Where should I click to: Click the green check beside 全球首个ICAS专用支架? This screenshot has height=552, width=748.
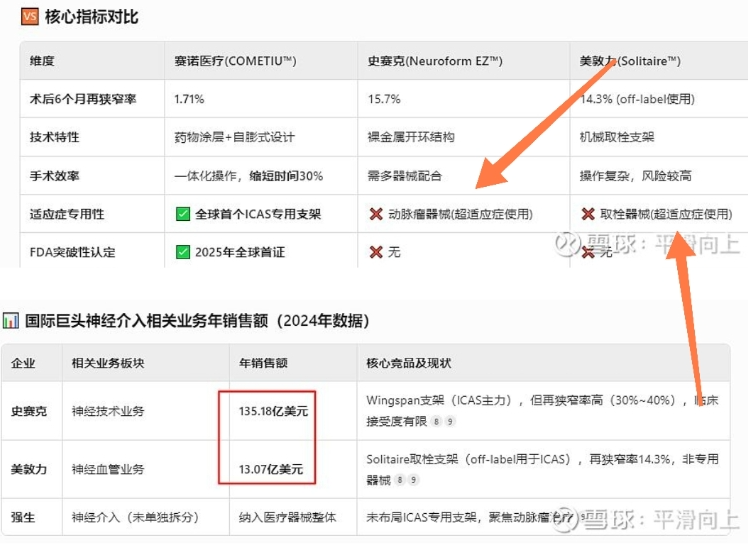tap(183, 214)
